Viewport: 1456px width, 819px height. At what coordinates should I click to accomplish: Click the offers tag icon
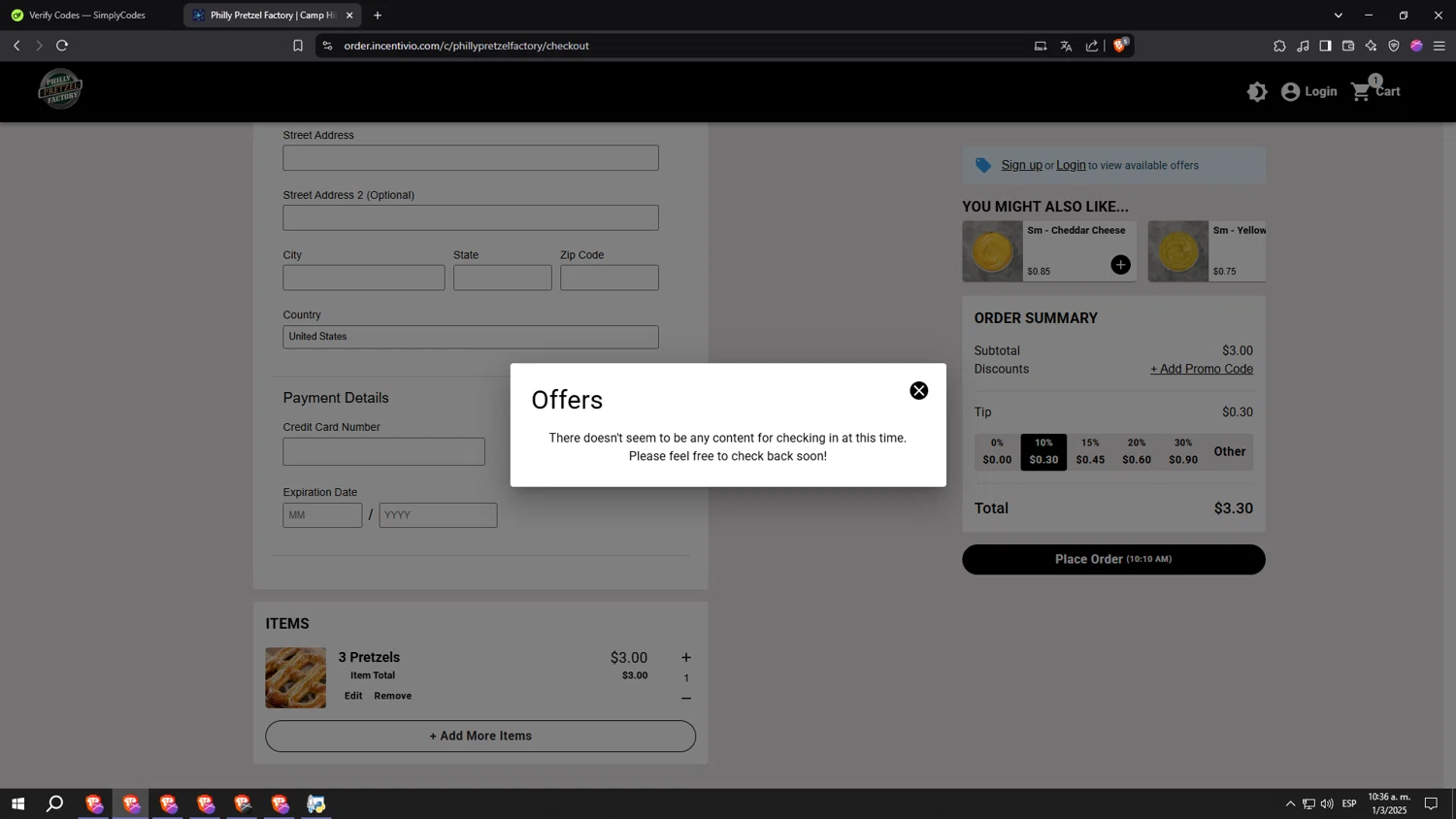click(983, 165)
